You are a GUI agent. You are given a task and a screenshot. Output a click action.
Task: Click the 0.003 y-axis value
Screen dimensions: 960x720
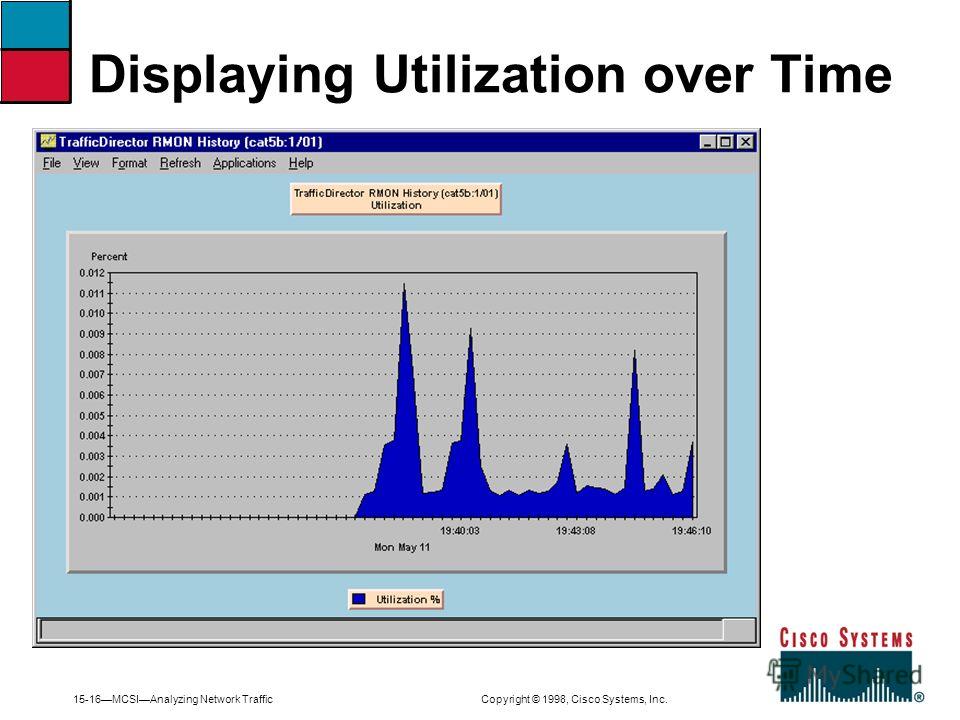coord(92,456)
